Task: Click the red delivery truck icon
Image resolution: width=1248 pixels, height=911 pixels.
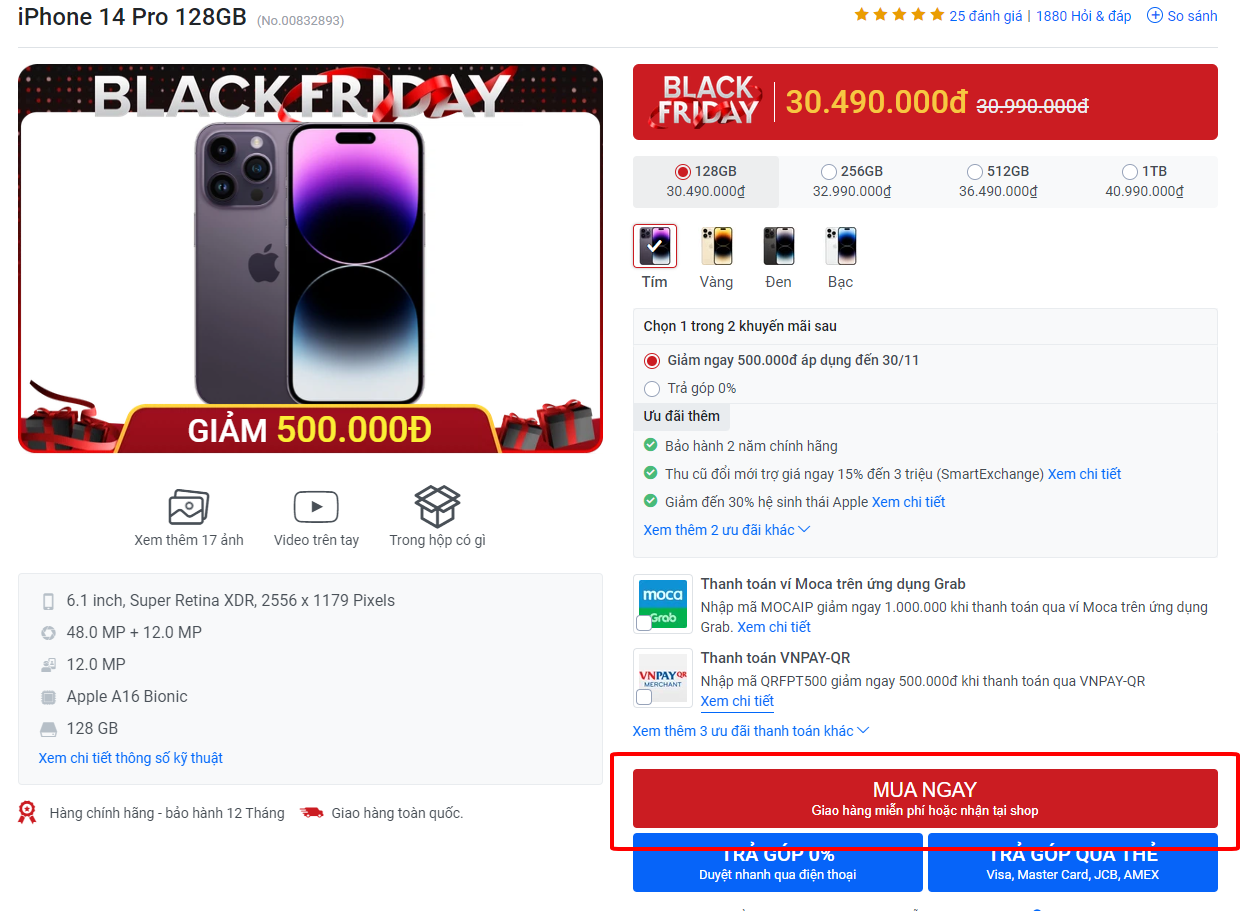Action: [312, 813]
